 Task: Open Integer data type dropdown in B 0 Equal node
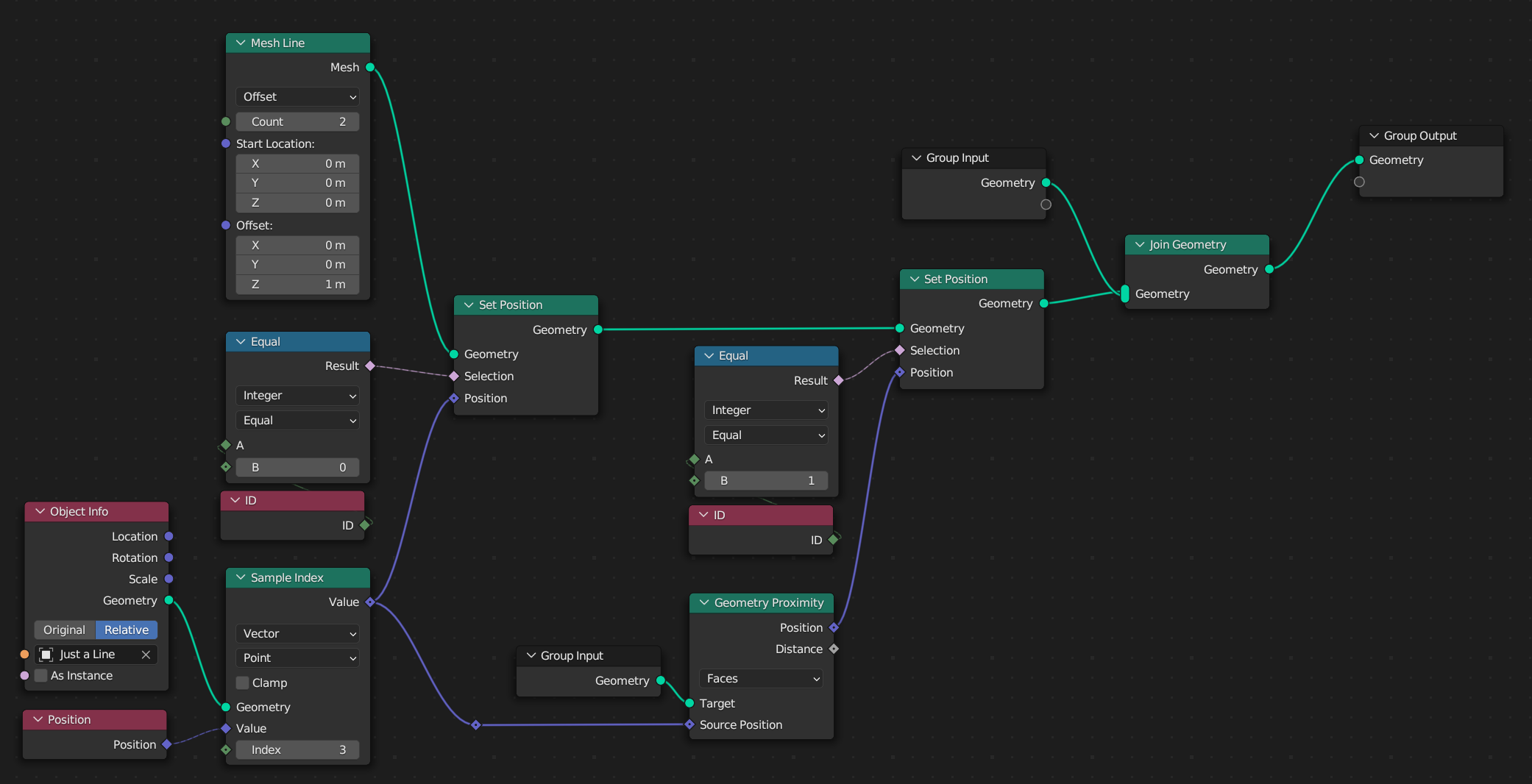point(297,396)
